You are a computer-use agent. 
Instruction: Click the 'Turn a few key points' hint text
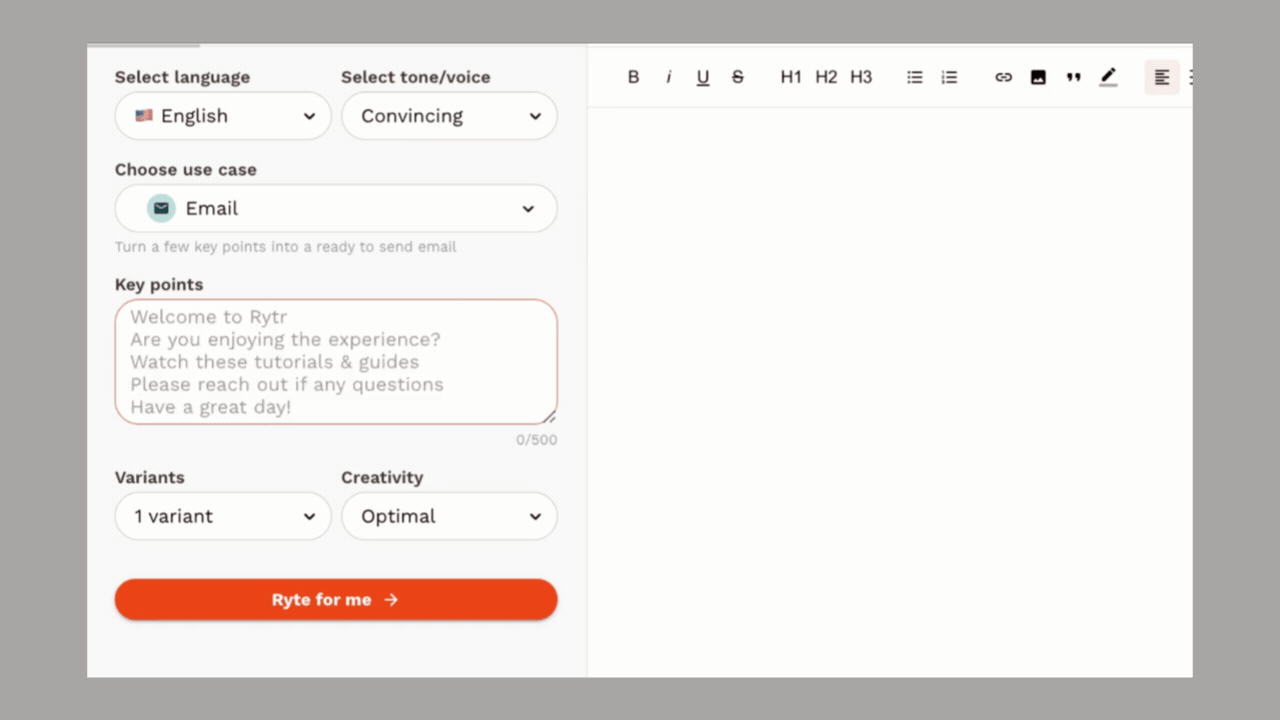pyautogui.click(x=285, y=247)
